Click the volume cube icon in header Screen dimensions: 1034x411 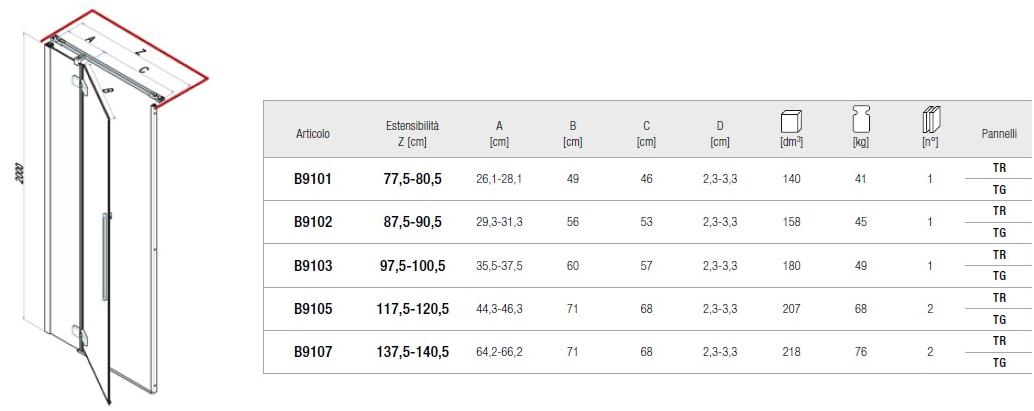click(792, 120)
